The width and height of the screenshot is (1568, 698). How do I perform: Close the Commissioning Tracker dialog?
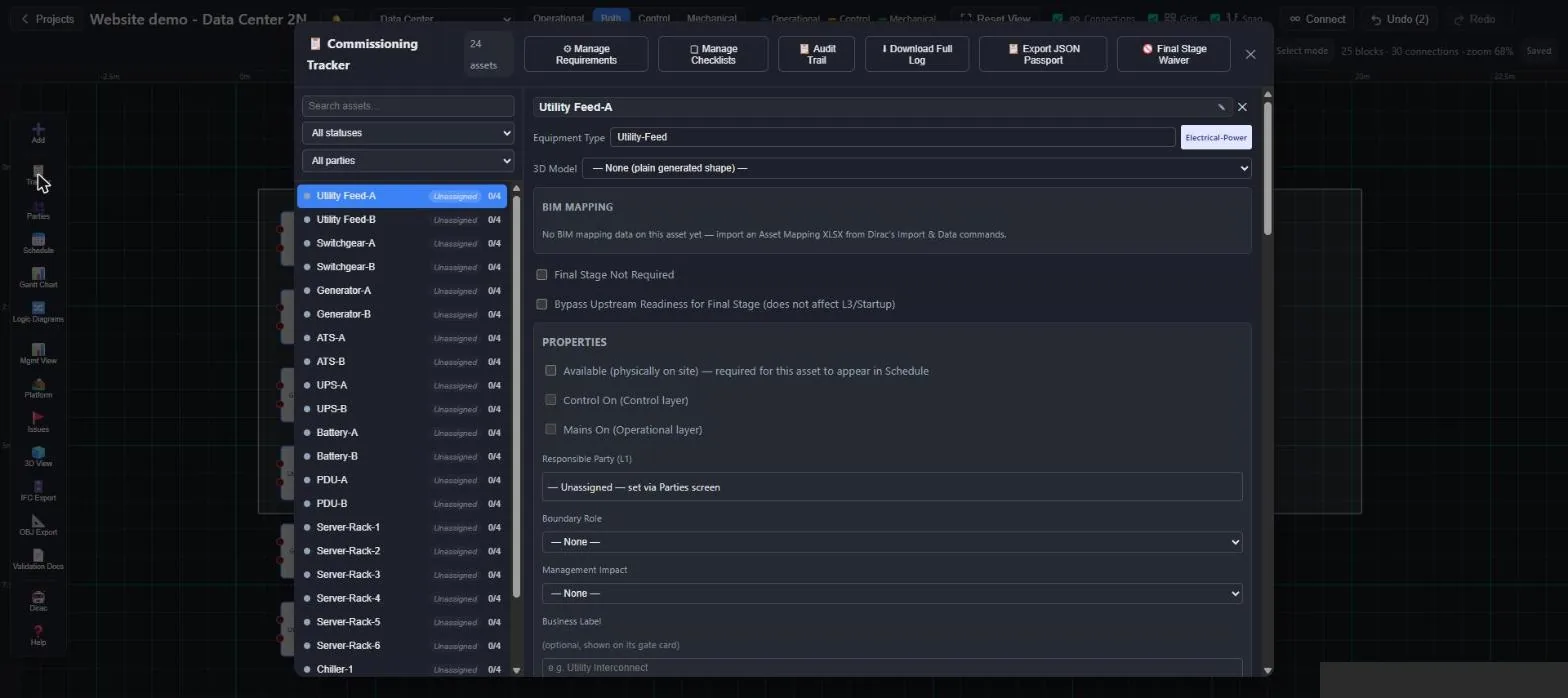(1250, 54)
